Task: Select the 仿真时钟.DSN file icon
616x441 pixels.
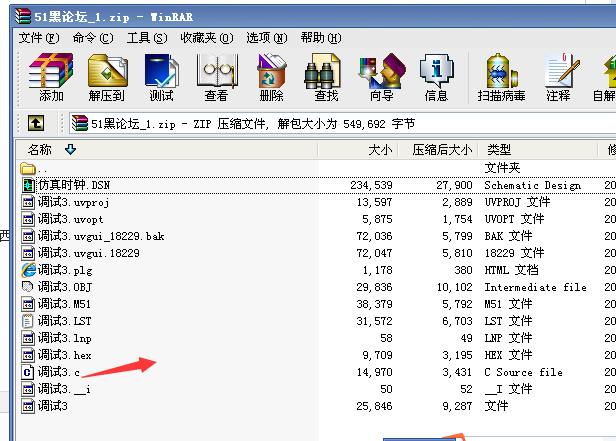Action: 28,185
